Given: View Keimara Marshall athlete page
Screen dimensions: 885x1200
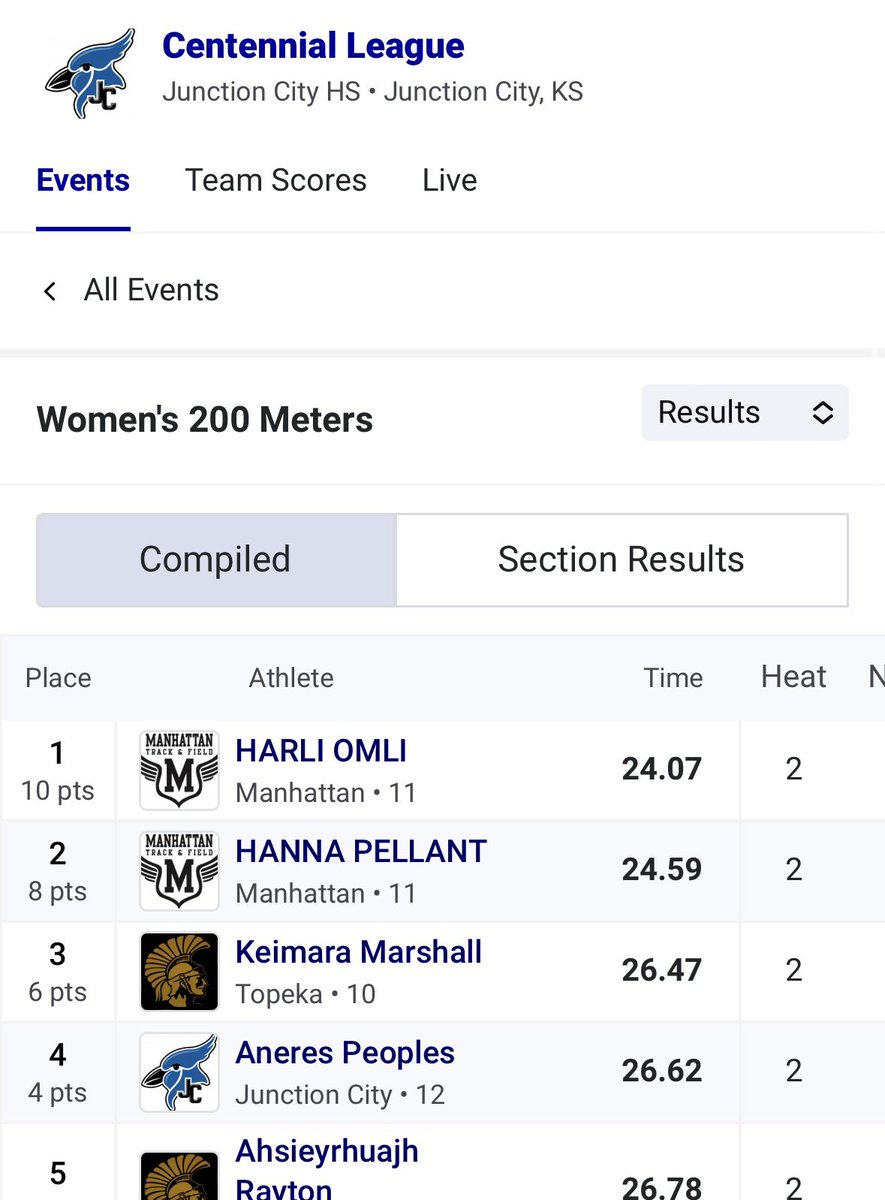Looking at the screenshot, I should tap(358, 952).
